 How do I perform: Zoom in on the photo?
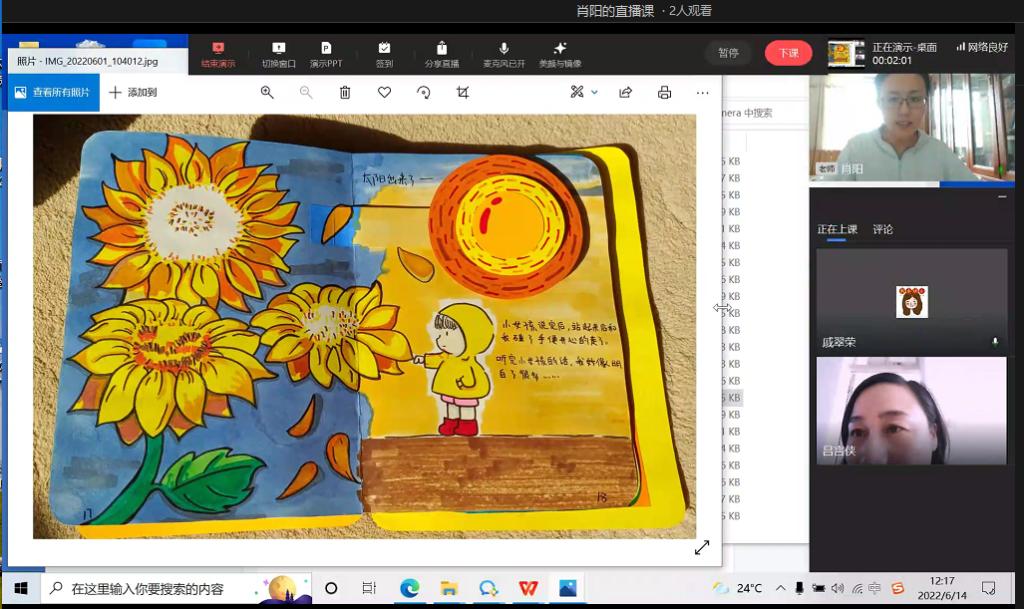[267, 92]
